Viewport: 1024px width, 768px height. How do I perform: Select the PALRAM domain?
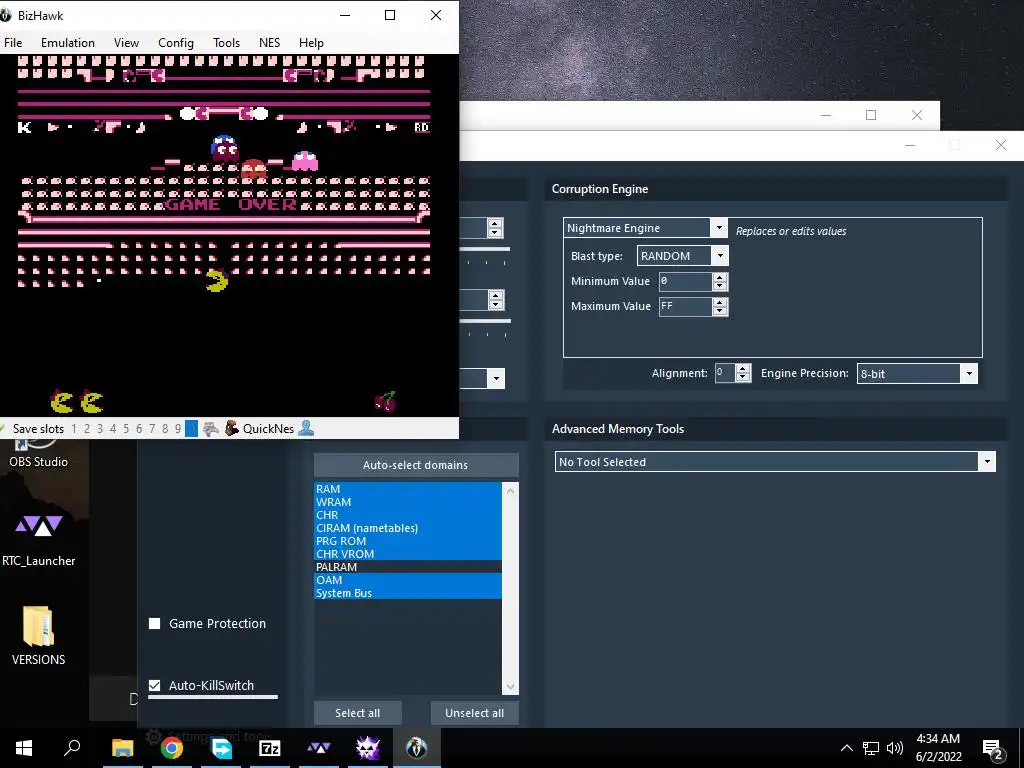pos(408,567)
